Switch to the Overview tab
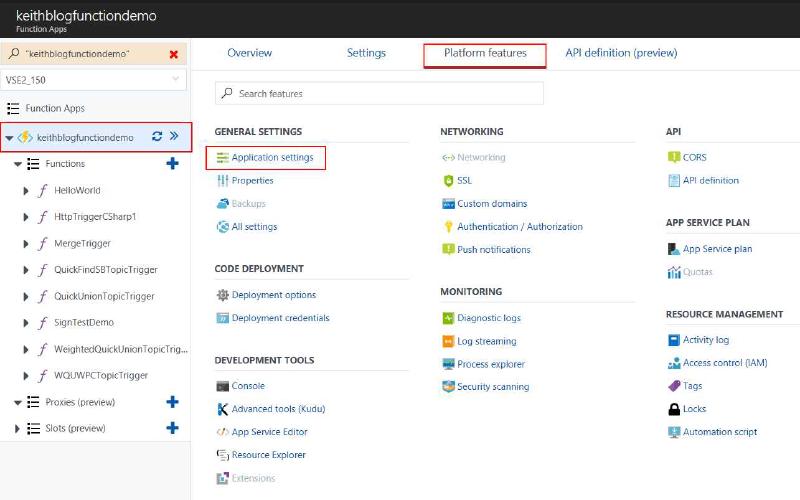800x500 pixels. tap(249, 53)
